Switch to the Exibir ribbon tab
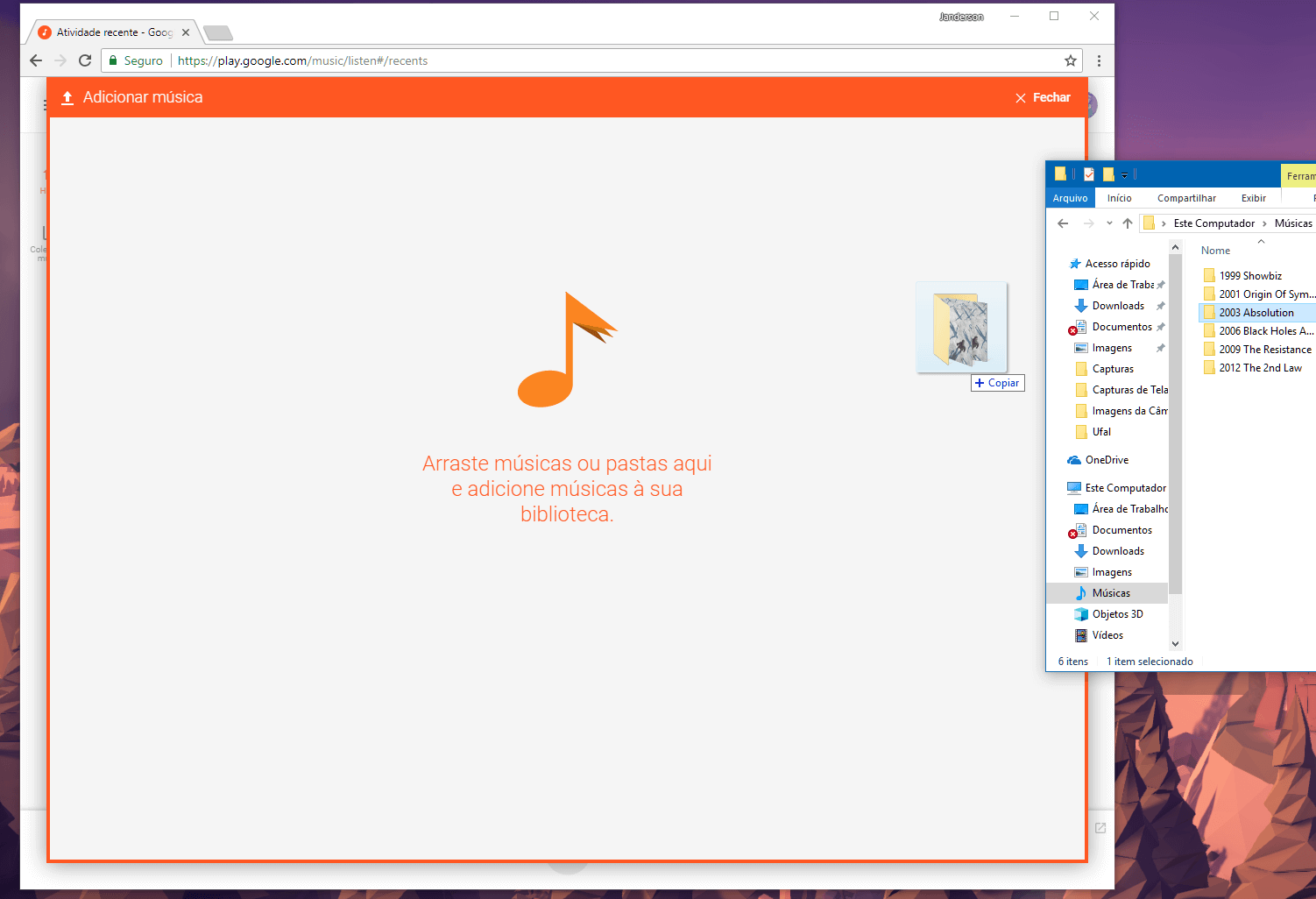 pyautogui.click(x=1253, y=197)
